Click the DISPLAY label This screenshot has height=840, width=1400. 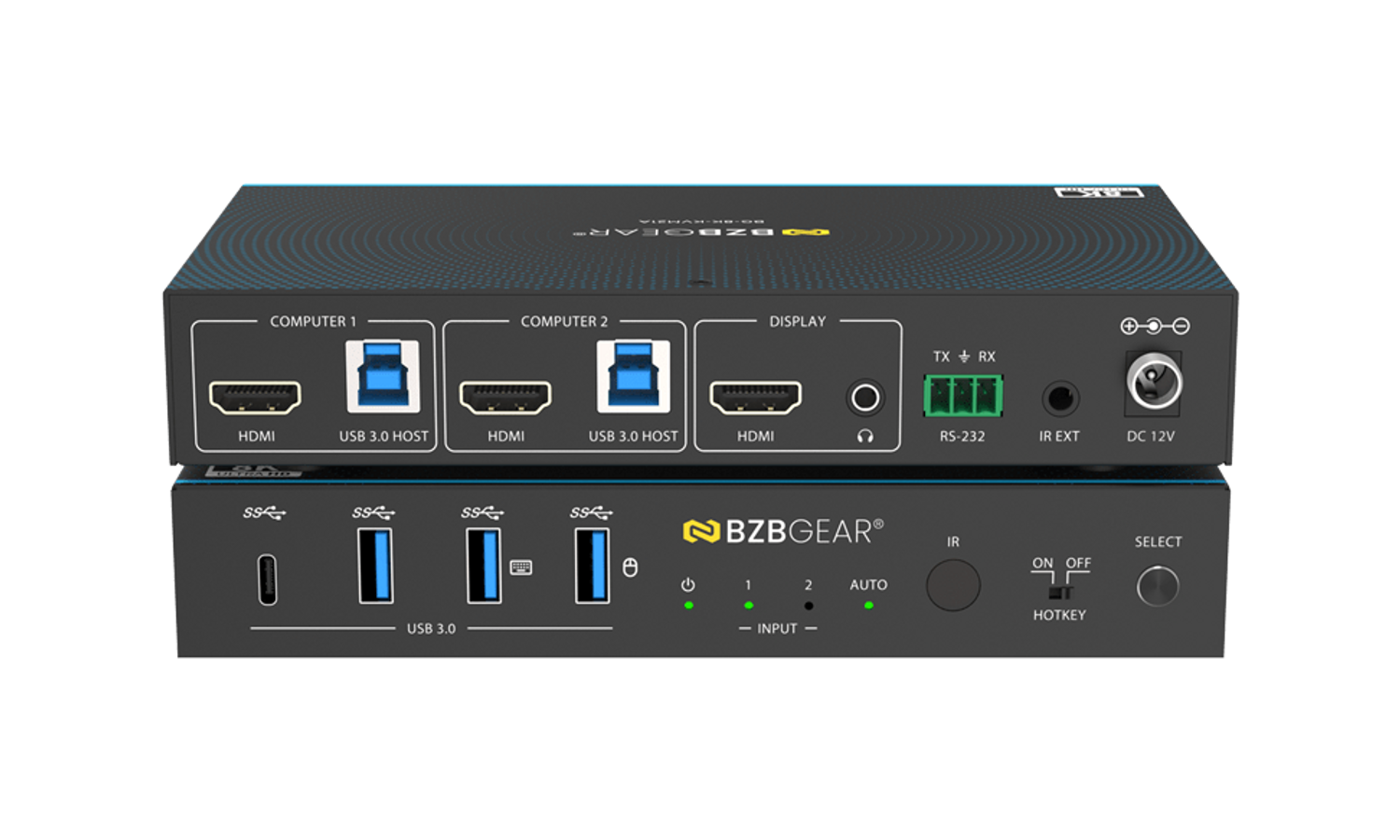point(797,321)
